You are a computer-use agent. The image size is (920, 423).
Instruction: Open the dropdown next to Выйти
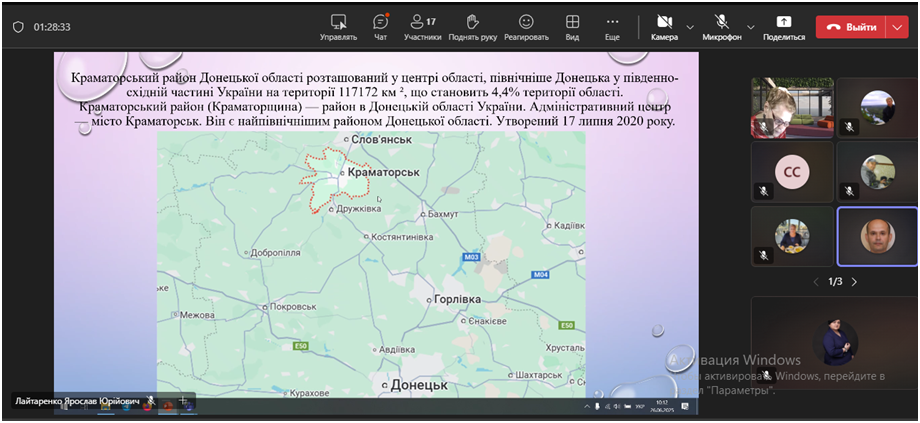(896, 27)
